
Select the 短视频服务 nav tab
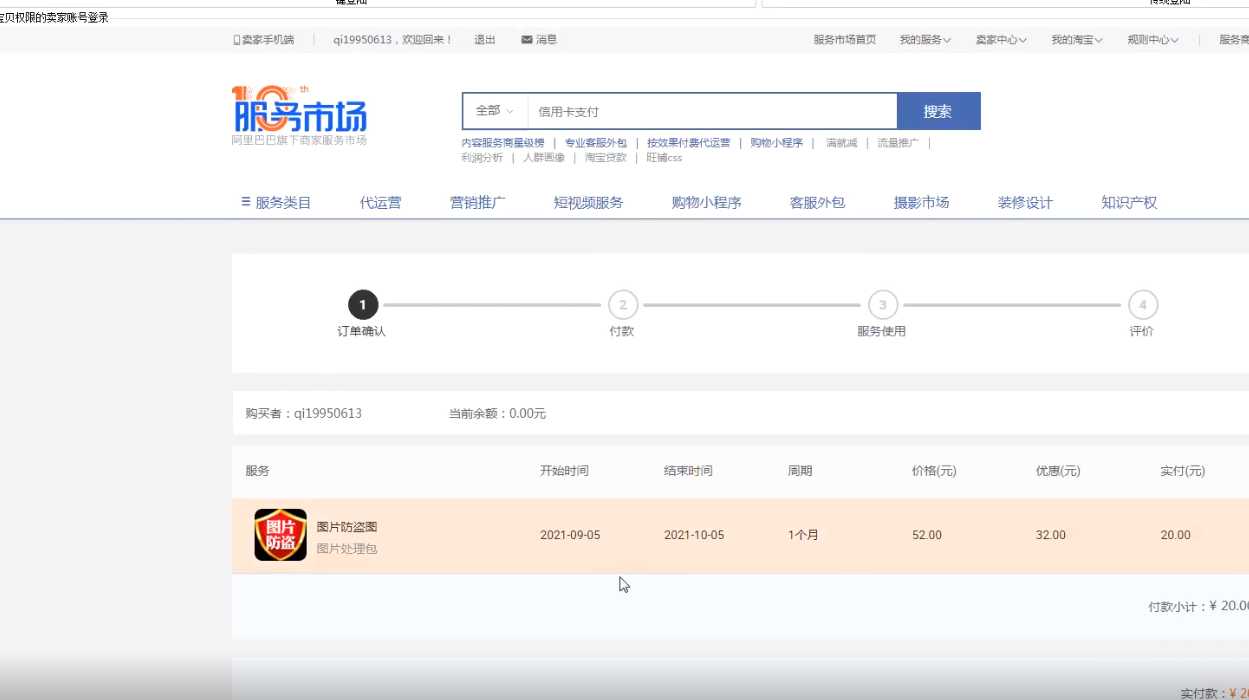[589, 202]
